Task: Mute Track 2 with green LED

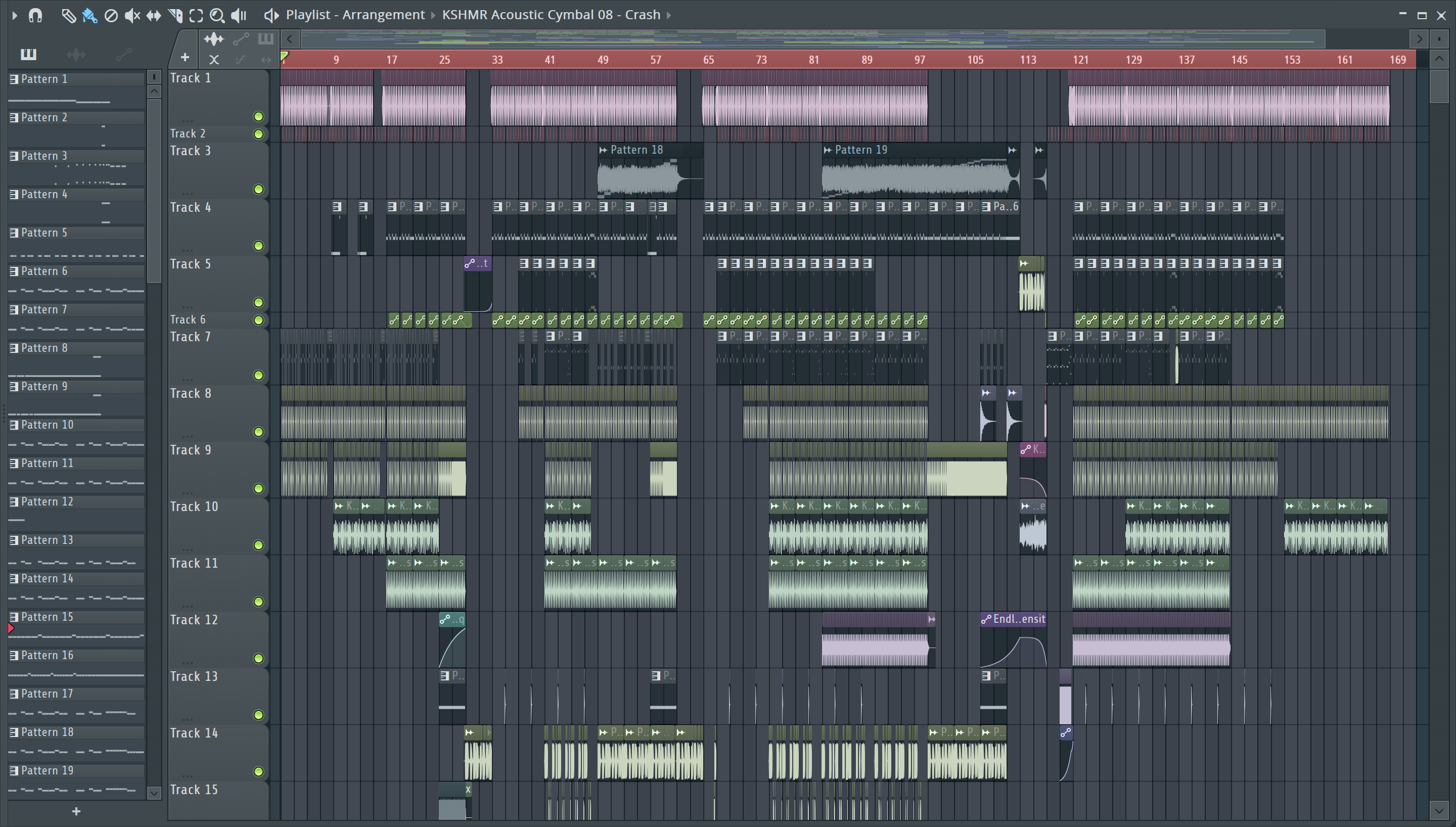Action: [x=258, y=134]
